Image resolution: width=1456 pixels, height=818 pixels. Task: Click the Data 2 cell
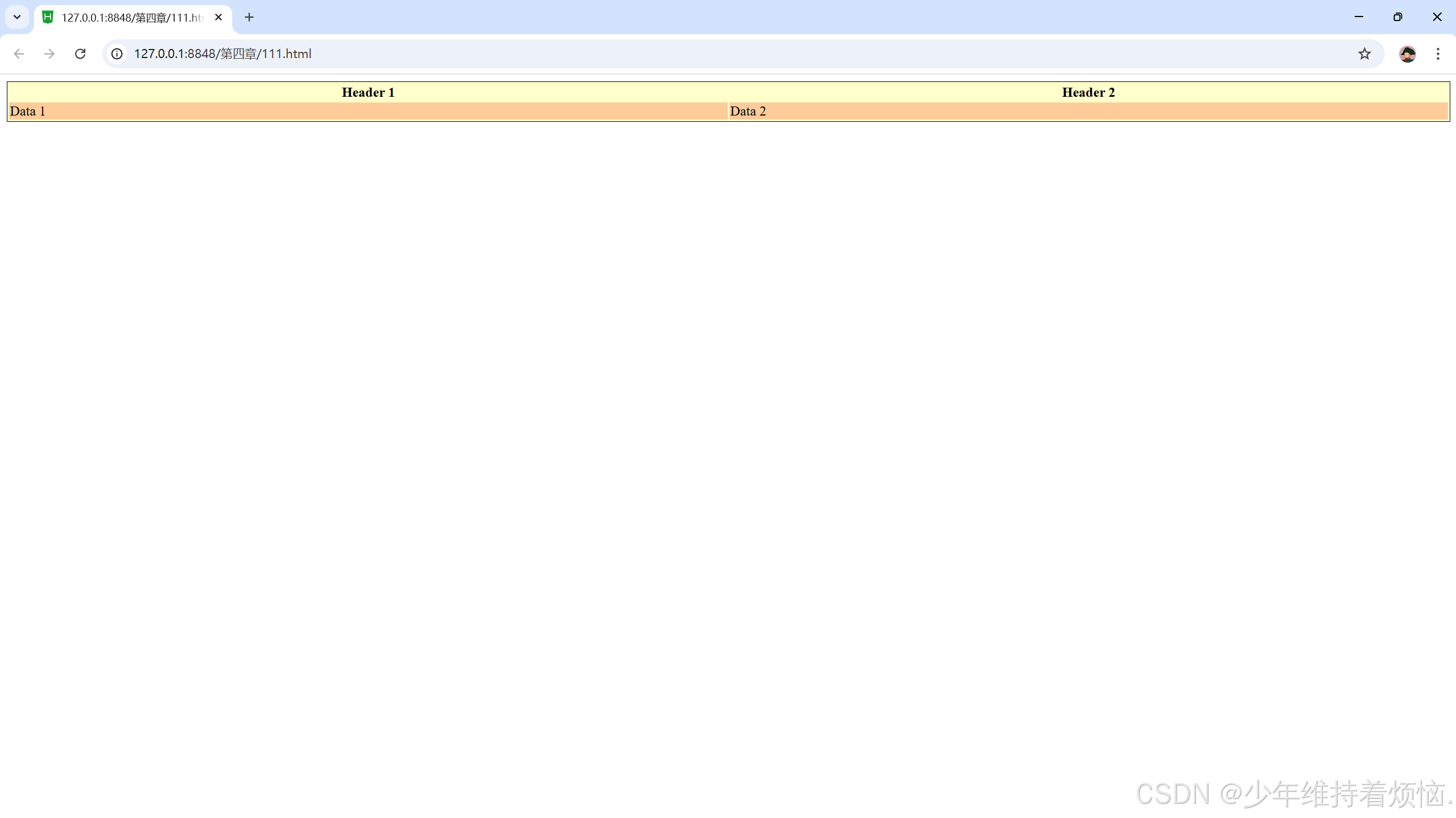point(1088,112)
